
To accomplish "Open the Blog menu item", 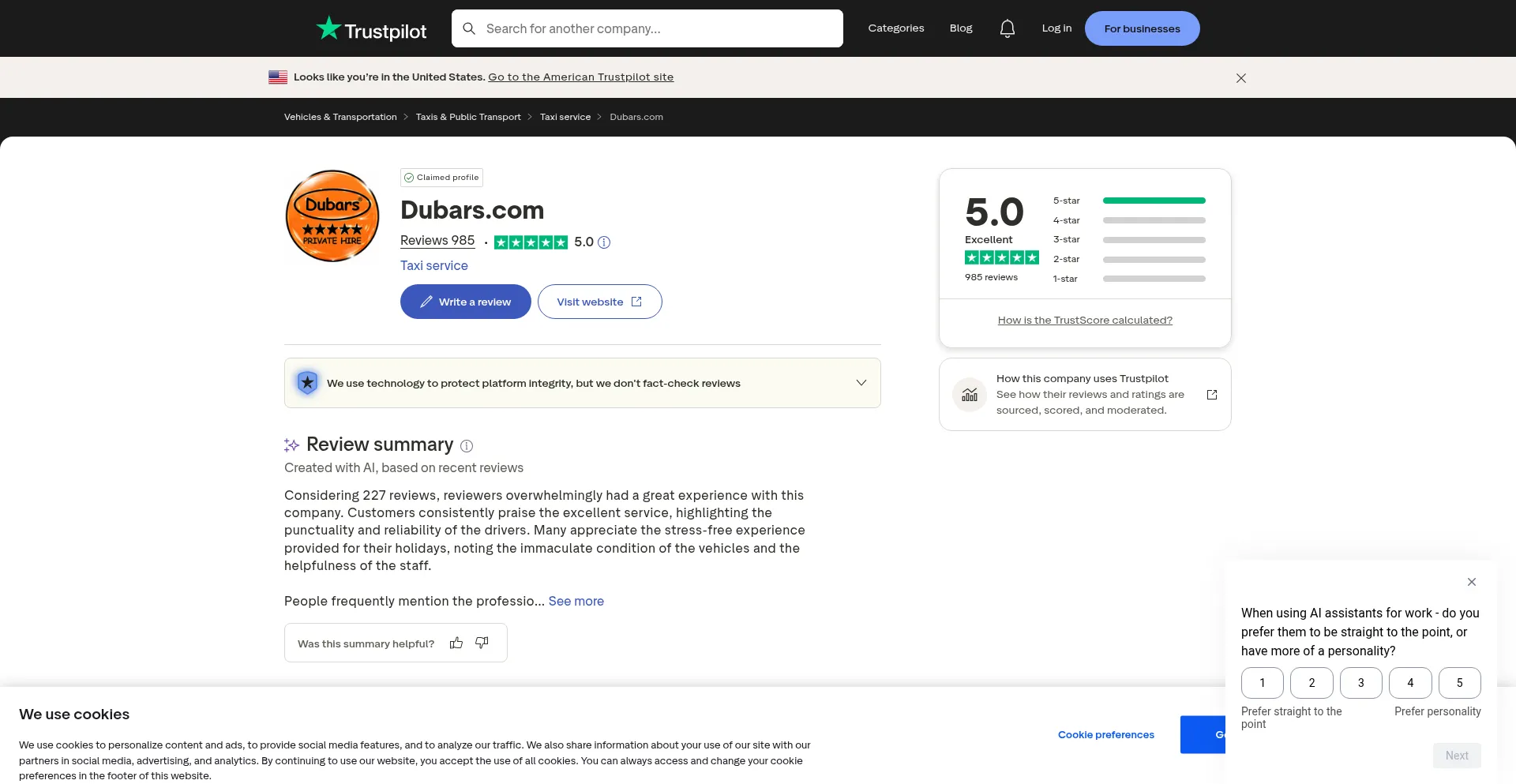I will (x=961, y=28).
